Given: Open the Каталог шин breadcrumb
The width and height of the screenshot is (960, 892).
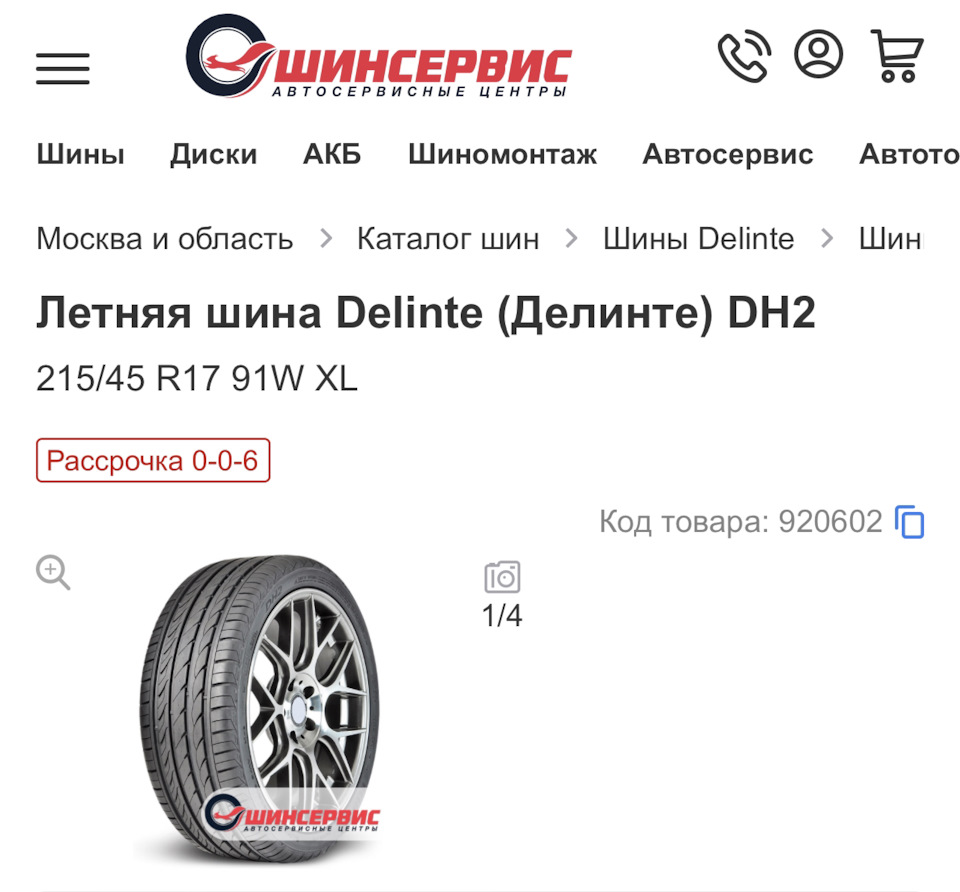Looking at the screenshot, I should (448, 238).
